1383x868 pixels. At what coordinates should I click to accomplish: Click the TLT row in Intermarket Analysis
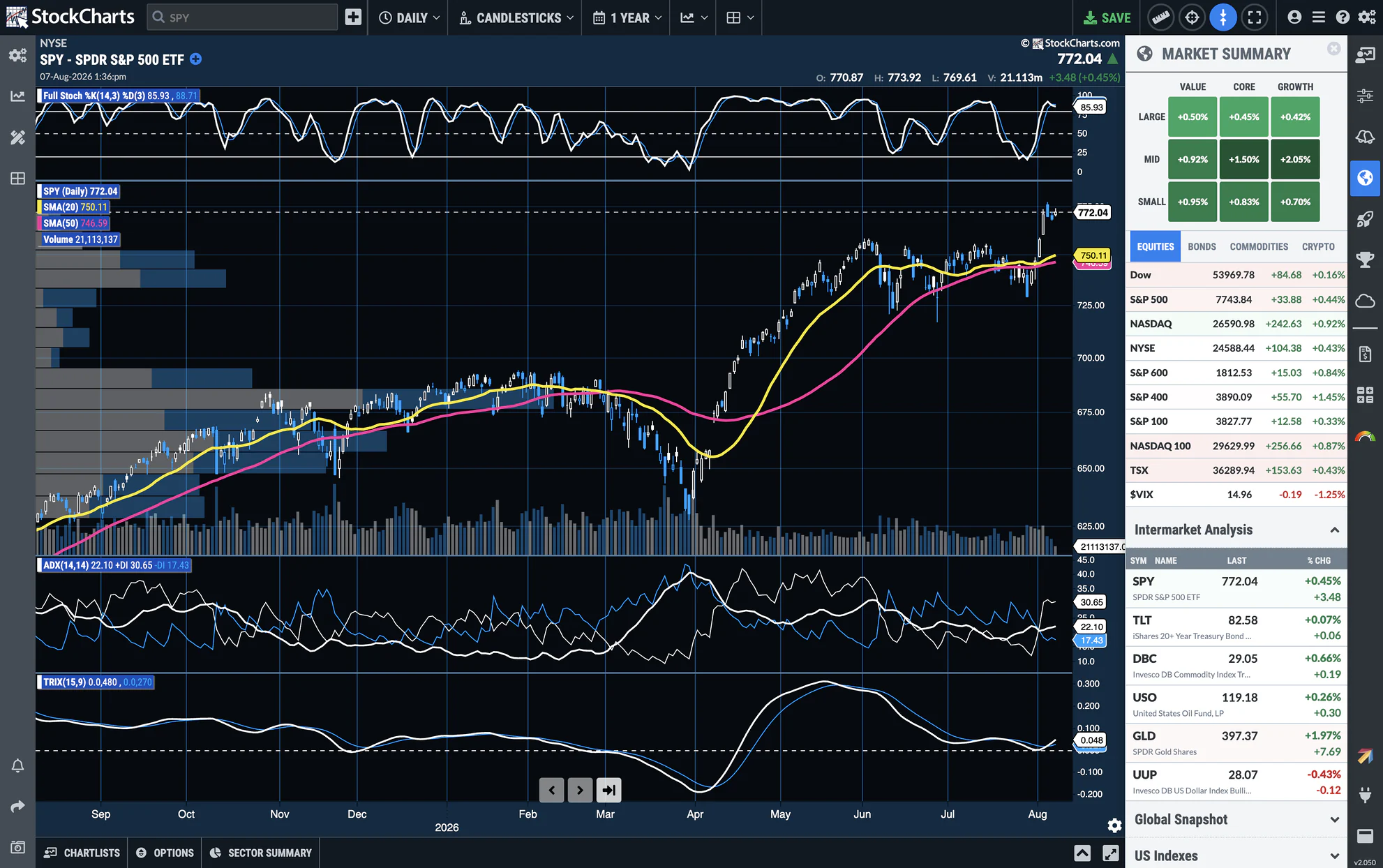tap(1236, 627)
